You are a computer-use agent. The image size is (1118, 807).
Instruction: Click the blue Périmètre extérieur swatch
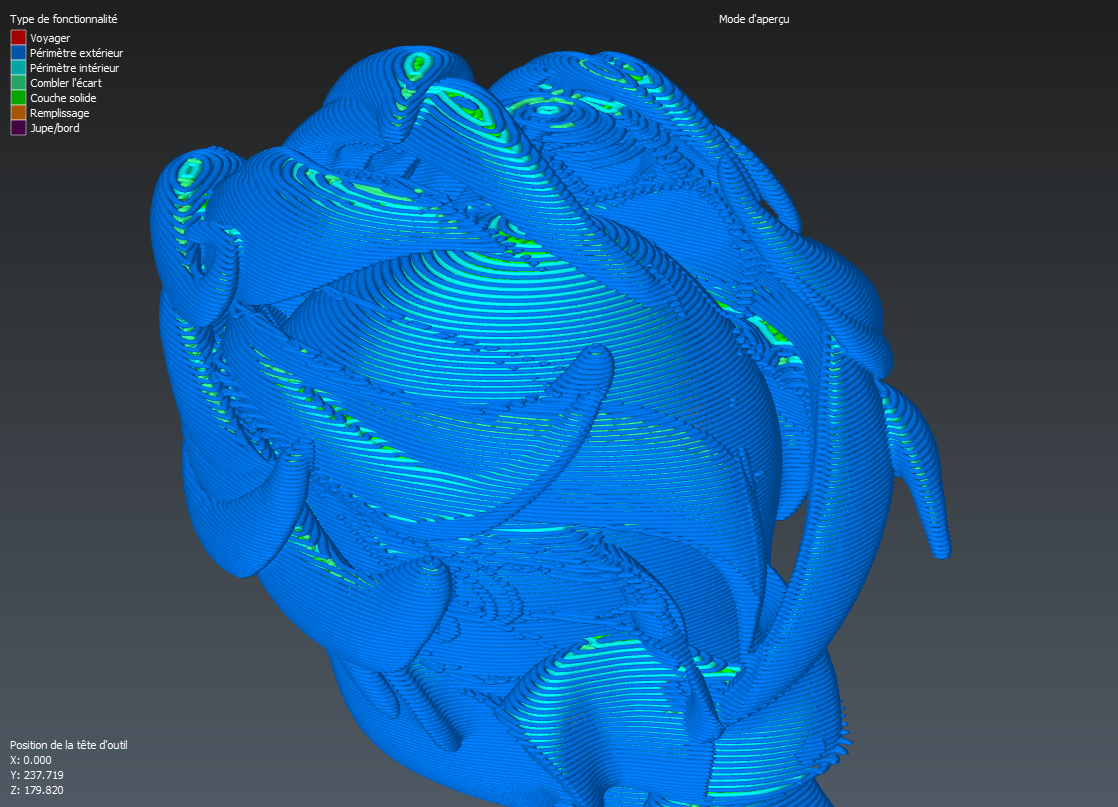pyautogui.click(x=18, y=53)
